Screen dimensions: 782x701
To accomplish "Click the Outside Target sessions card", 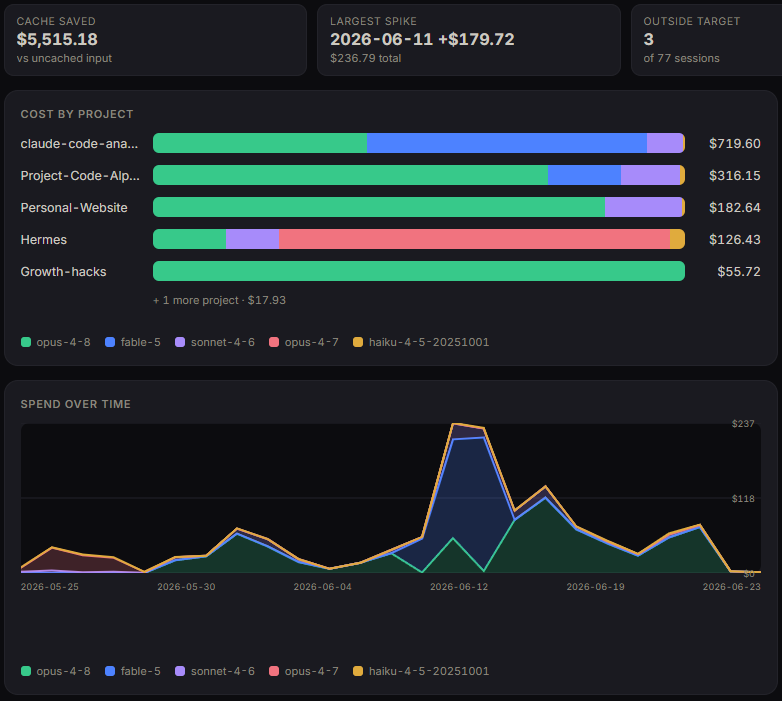I will click(706, 40).
